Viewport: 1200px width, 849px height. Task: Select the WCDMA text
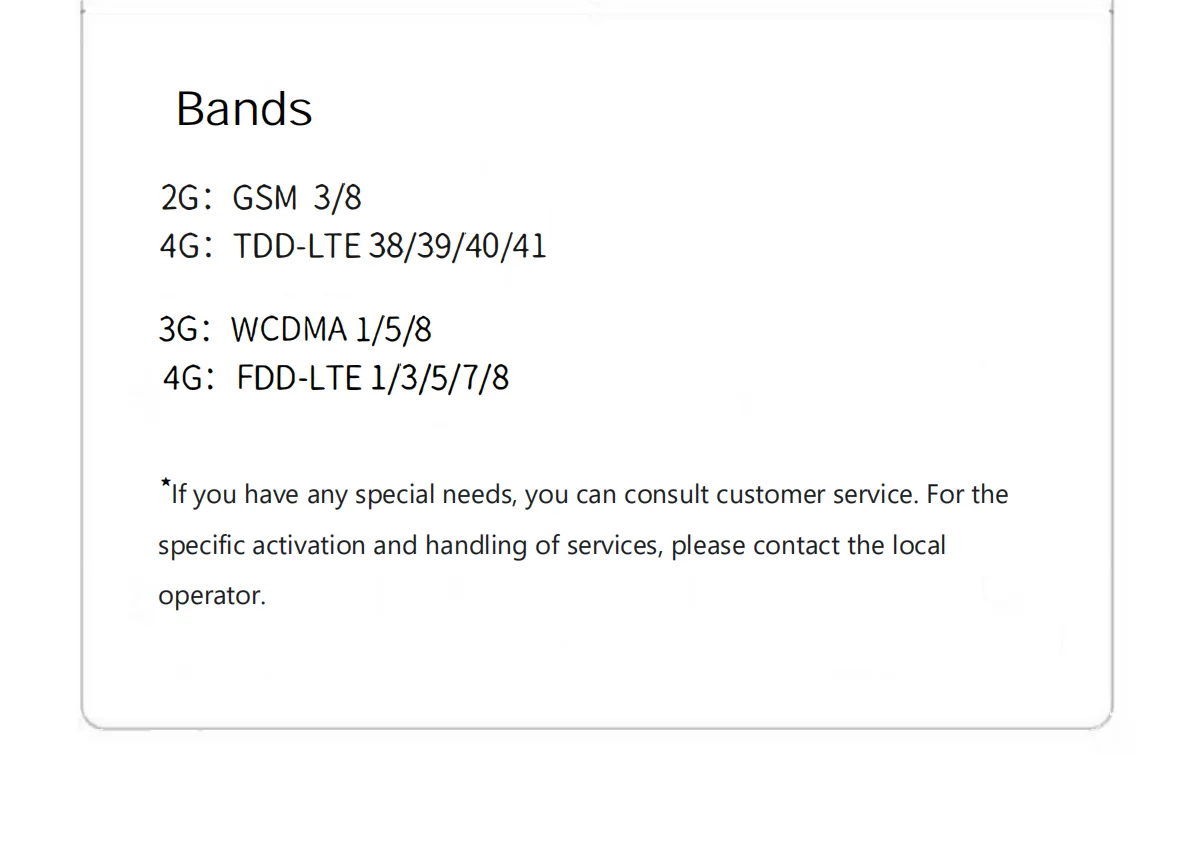pyautogui.click(x=289, y=329)
